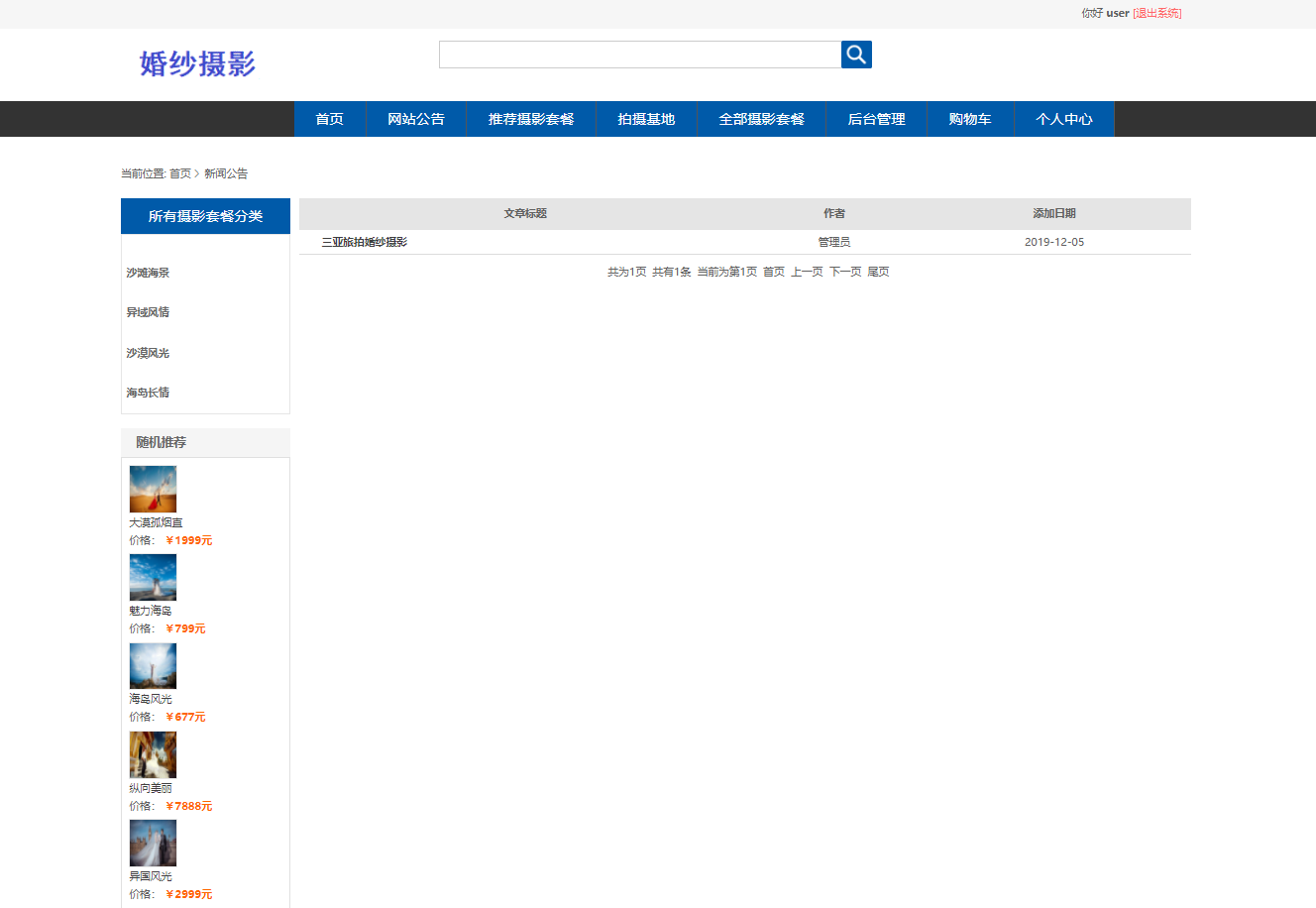Click the date cell 2019-12-05
1316x908 pixels.
pyautogui.click(x=1054, y=242)
